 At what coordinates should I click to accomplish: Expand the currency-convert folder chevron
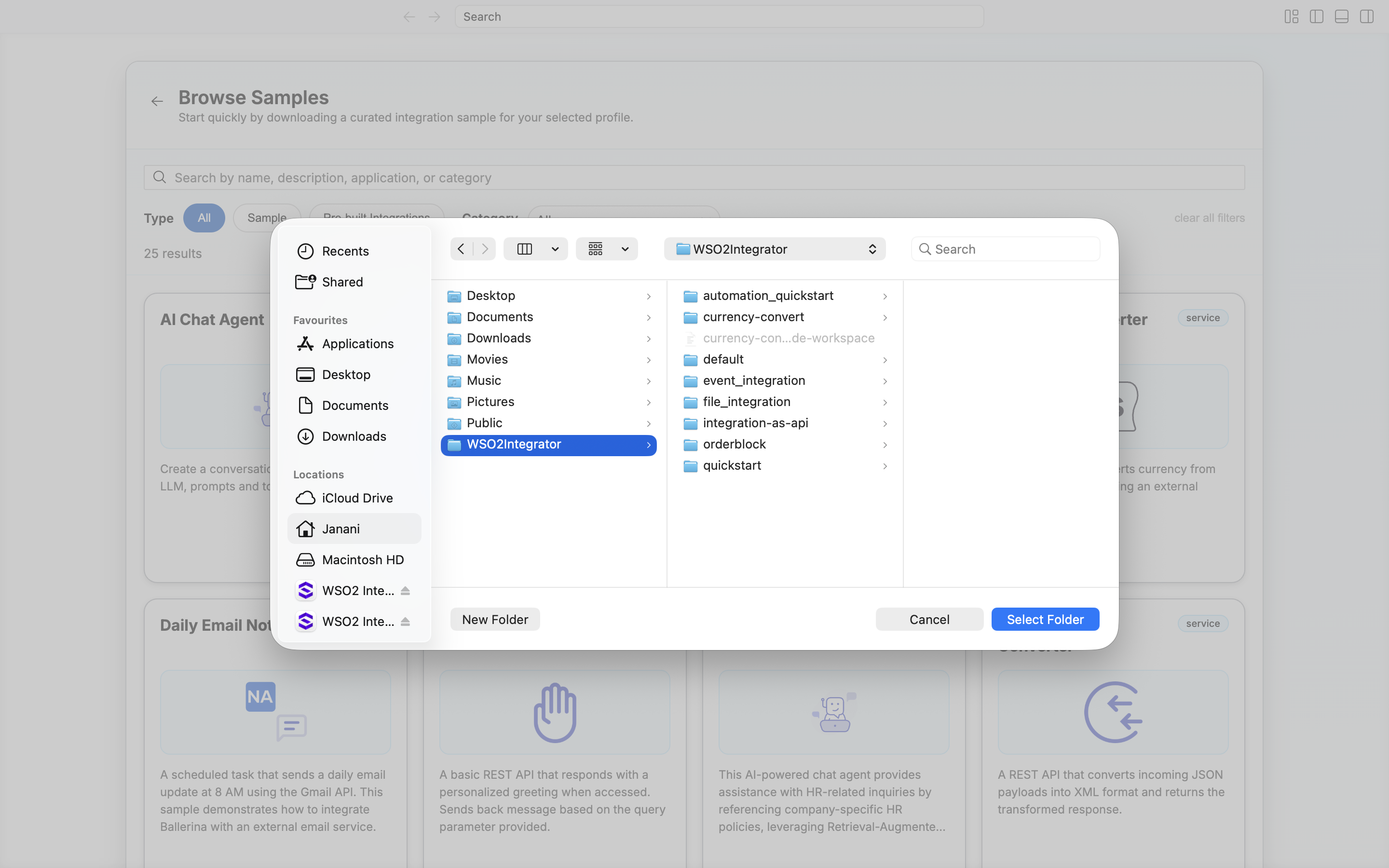click(885, 317)
